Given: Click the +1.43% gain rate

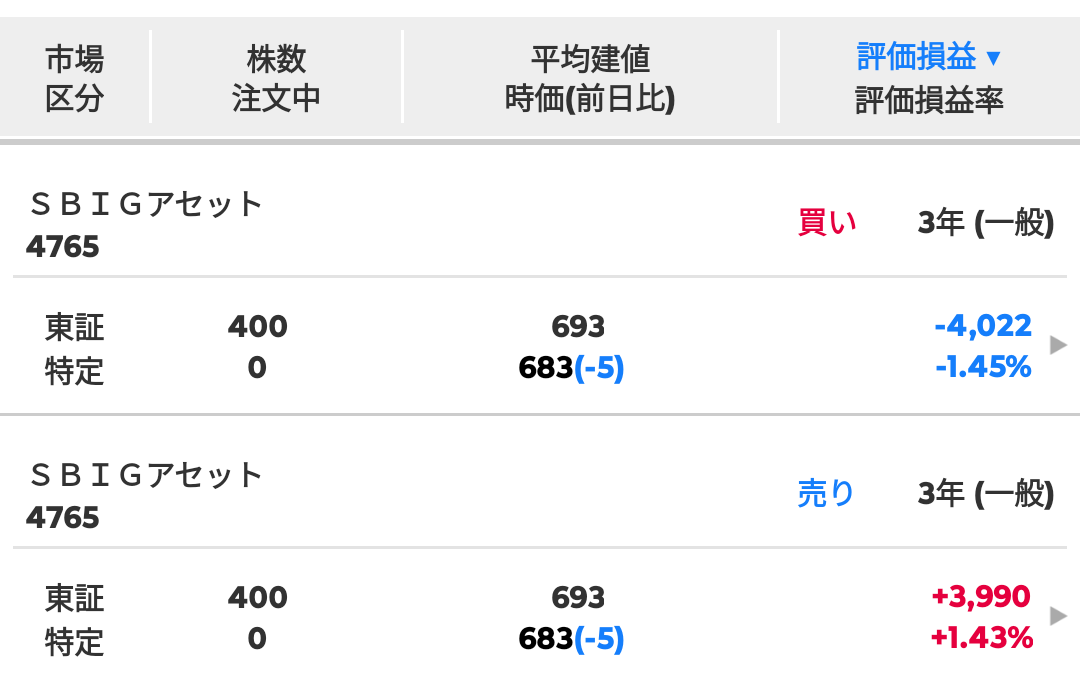Looking at the screenshot, I should pos(982,638).
